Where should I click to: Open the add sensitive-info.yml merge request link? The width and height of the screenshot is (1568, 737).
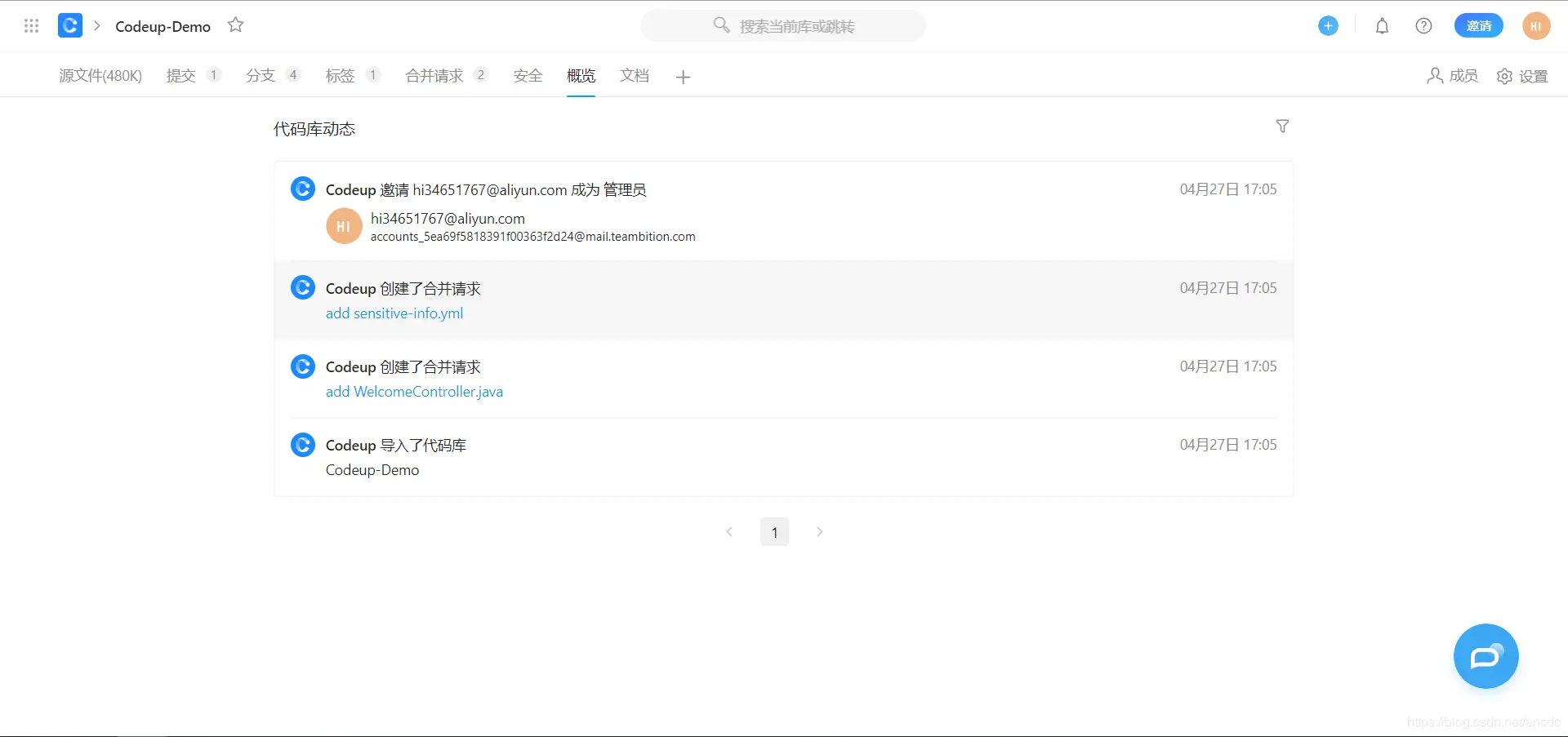click(394, 313)
